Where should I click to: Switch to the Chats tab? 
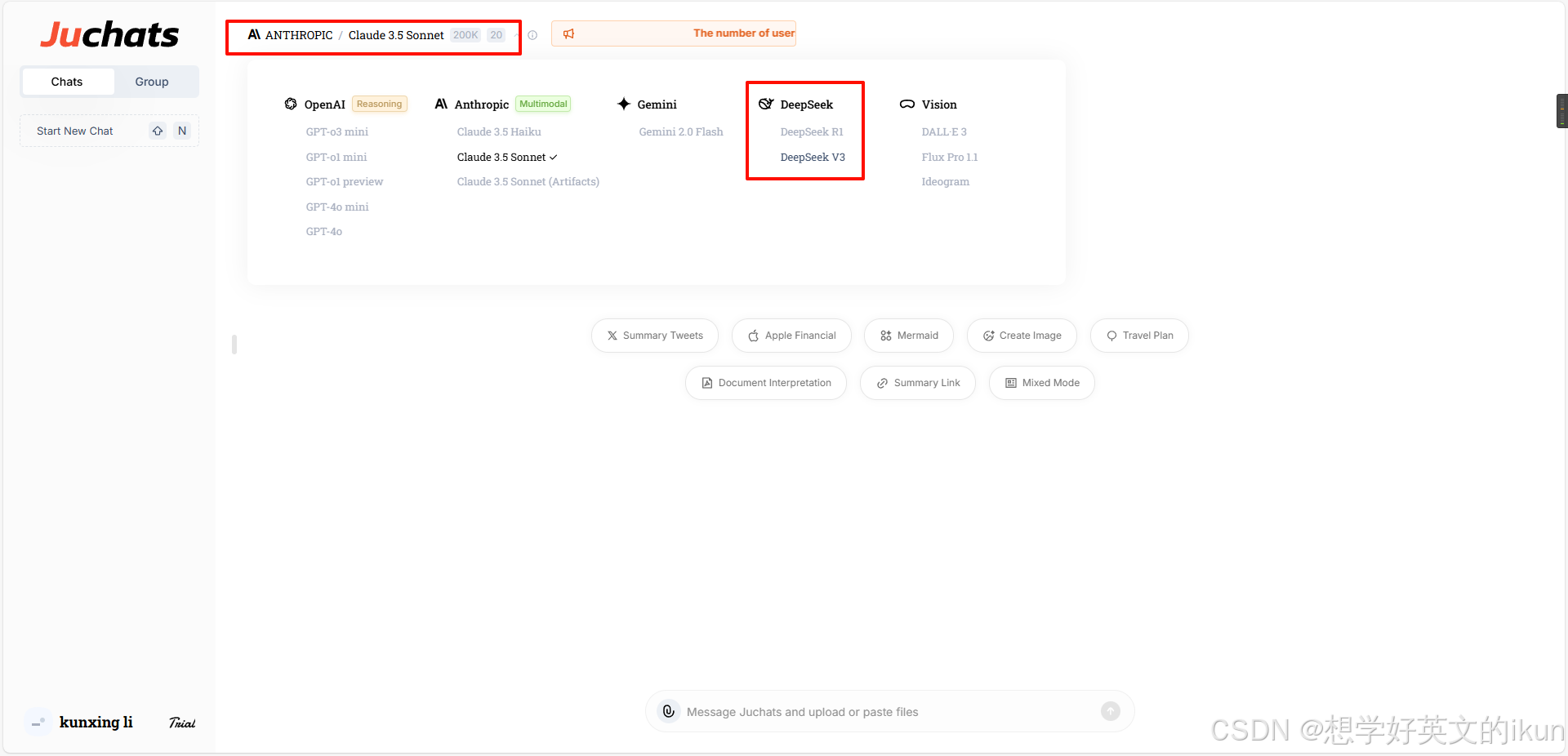pyautogui.click(x=67, y=82)
